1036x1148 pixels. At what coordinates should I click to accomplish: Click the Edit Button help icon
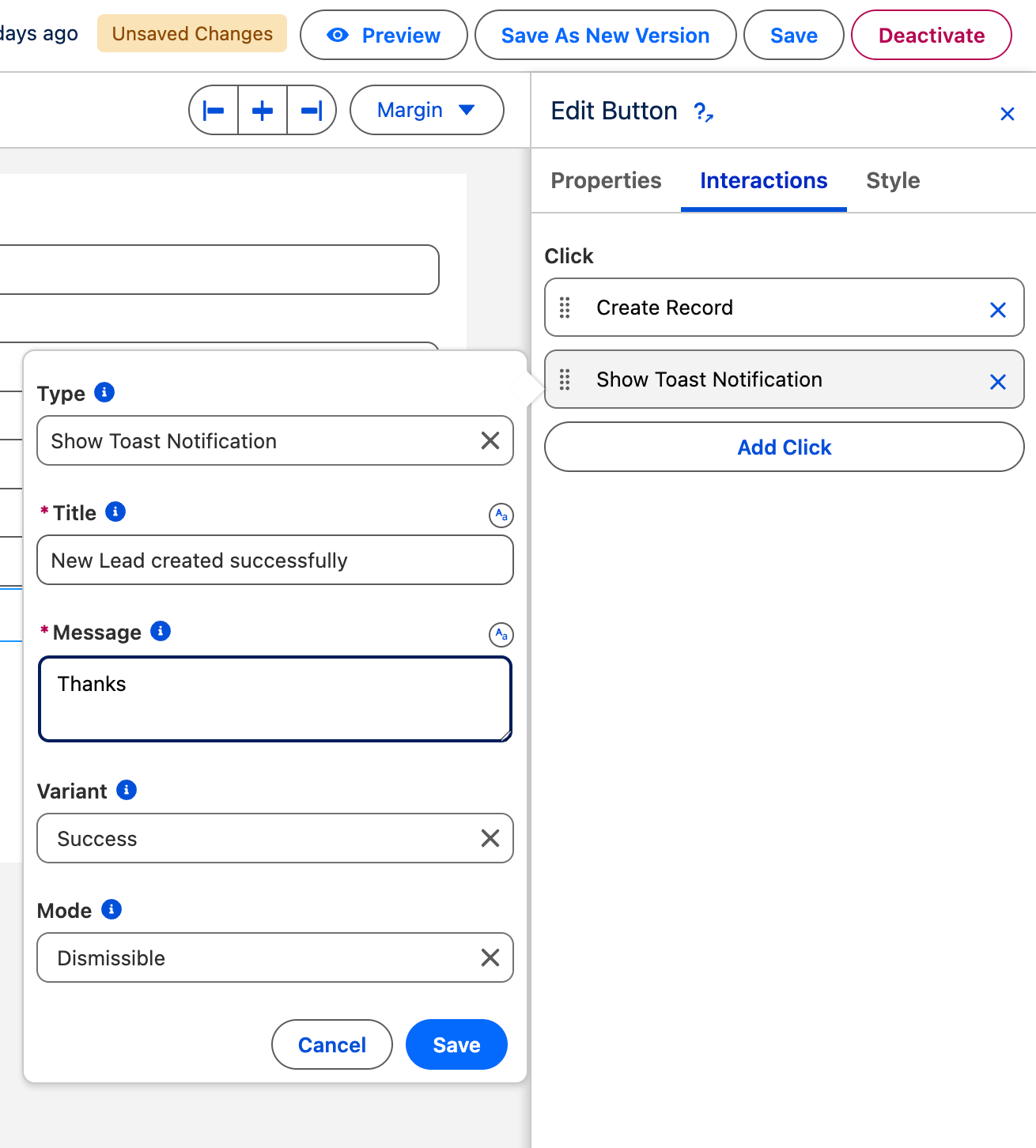click(x=703, y=111)
